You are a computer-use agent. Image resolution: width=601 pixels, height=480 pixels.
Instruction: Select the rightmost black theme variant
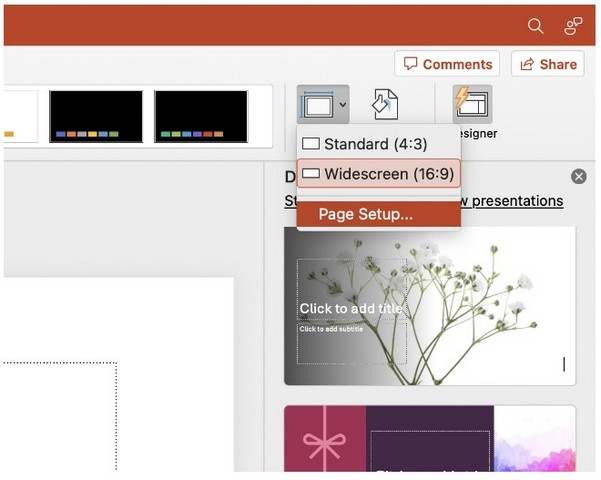click(201, 116)
